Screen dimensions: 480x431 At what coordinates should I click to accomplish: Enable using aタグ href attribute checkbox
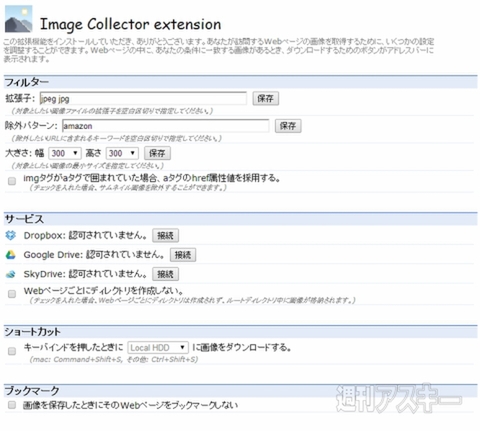(12, 181)
